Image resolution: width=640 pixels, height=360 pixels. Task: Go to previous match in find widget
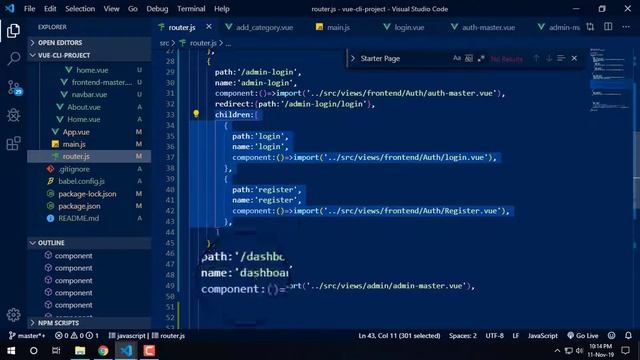(536, 58)
